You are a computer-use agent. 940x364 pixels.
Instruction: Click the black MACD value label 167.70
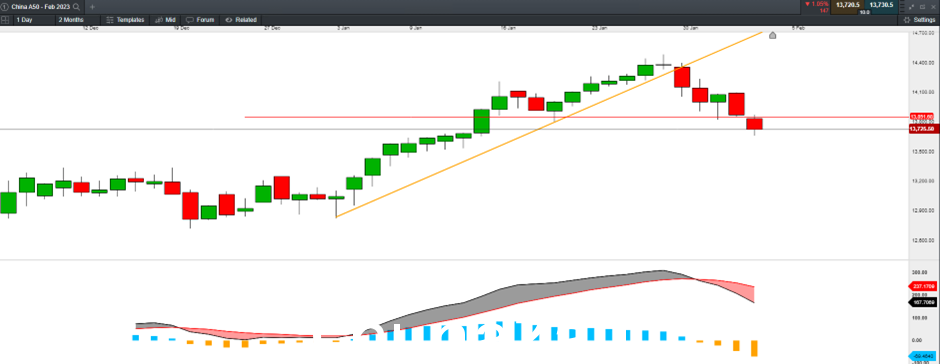tap(924, 303)
